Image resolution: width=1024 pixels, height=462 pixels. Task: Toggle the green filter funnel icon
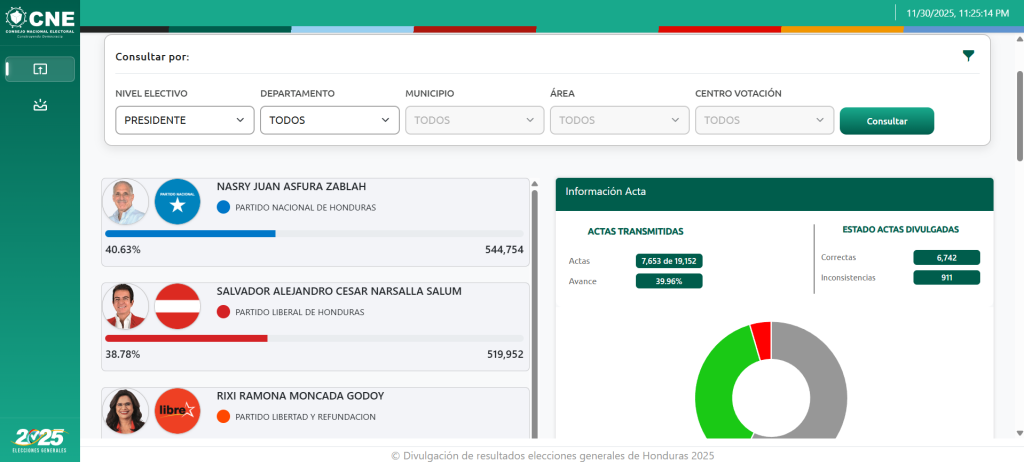pos(968,56)
